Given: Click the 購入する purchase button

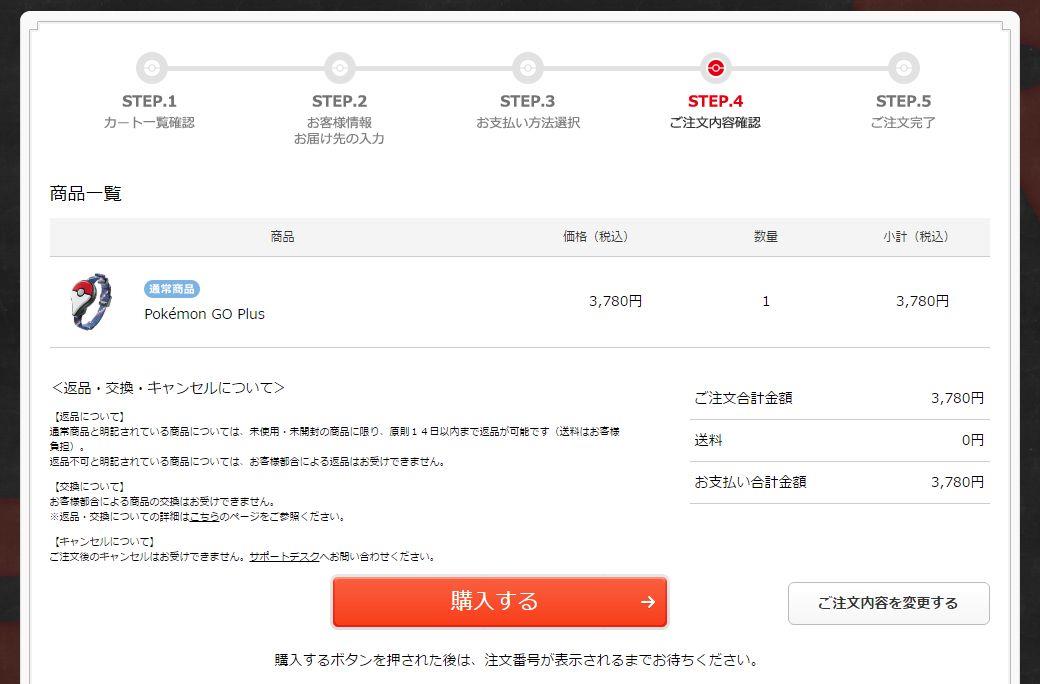Looking at the screenshot, I should pyautogui.click(x=499, y=602).
